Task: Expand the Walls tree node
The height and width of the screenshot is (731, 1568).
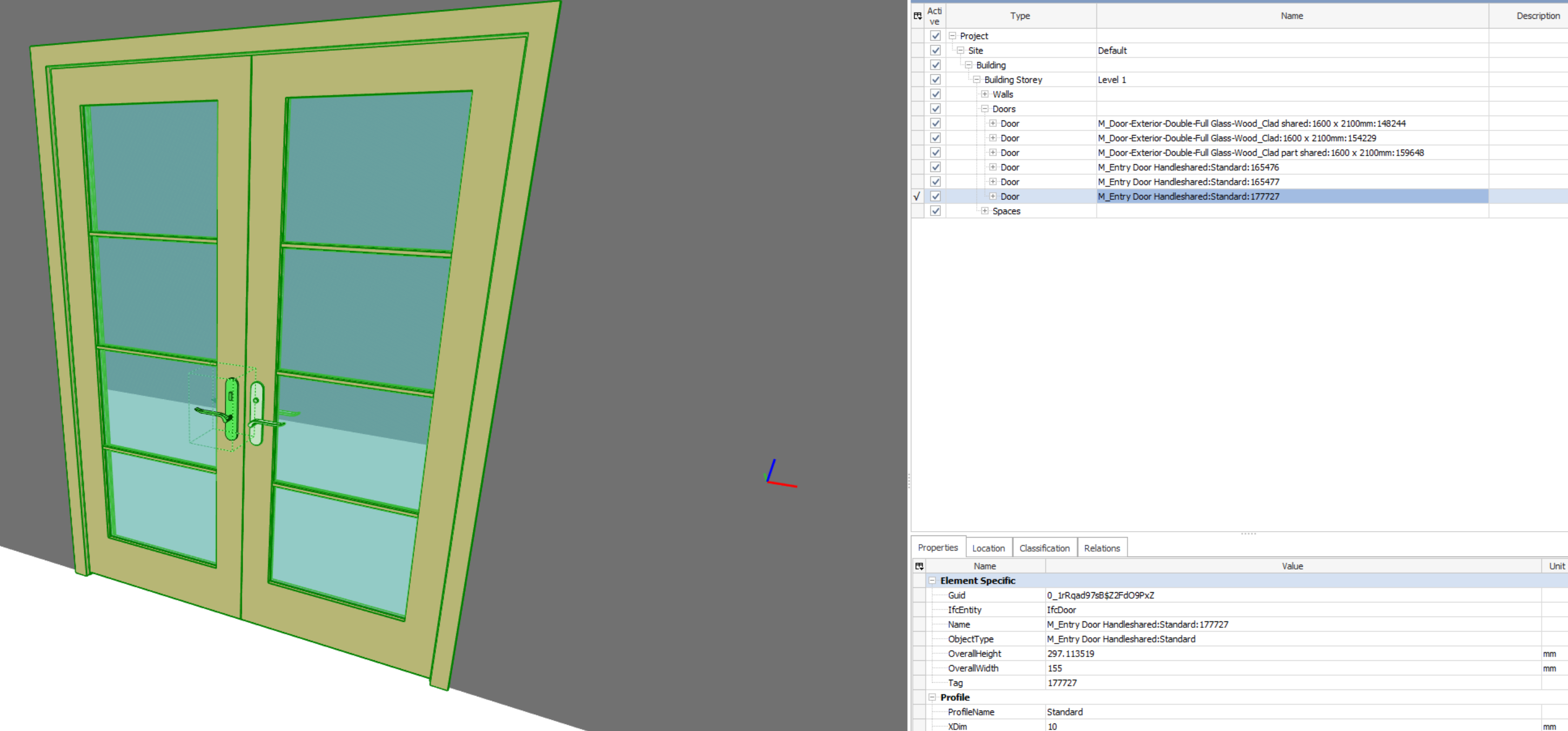Action: [985, 93]
